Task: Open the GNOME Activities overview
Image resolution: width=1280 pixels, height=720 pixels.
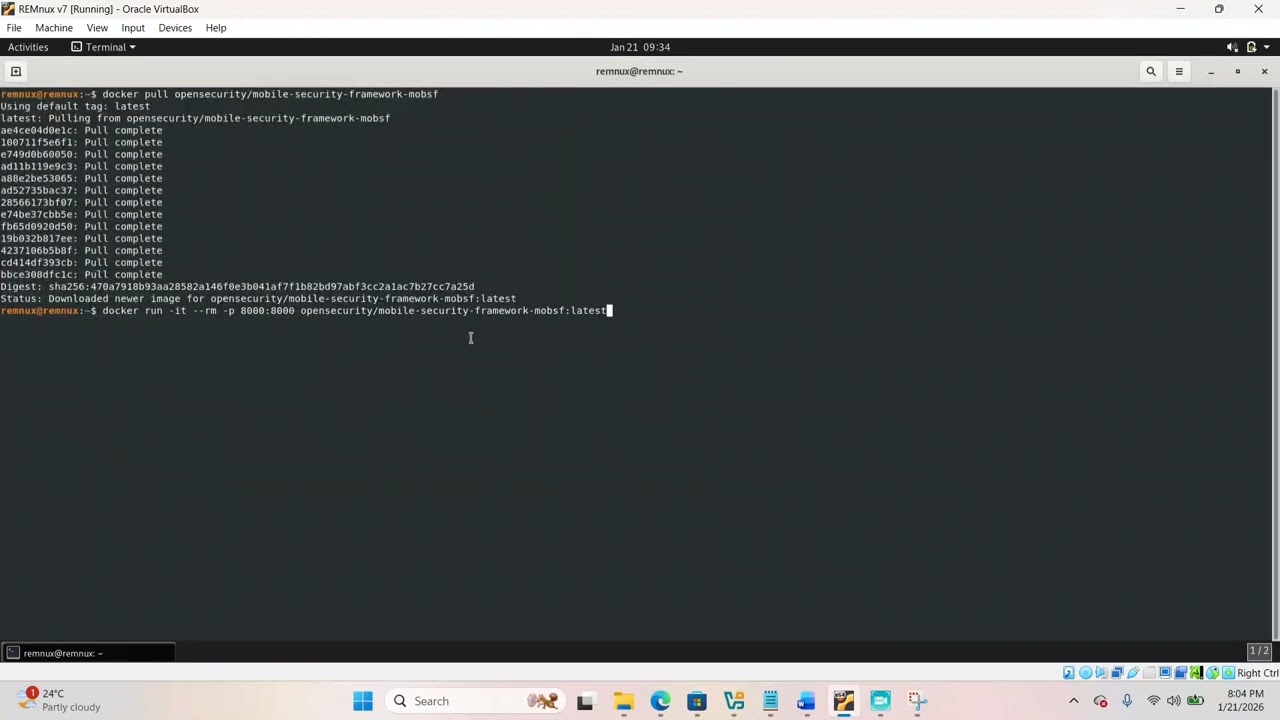Action: click(28, 47)
